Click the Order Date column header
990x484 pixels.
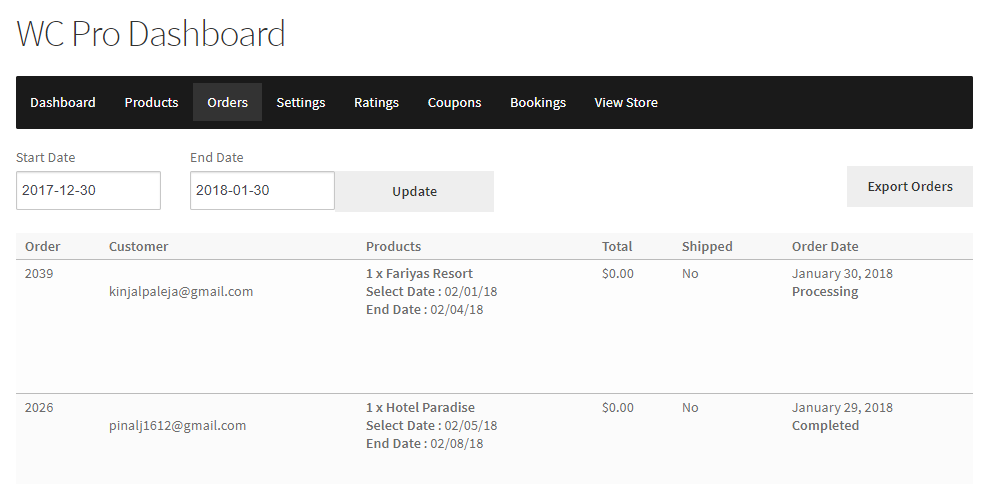click(825, 246)
